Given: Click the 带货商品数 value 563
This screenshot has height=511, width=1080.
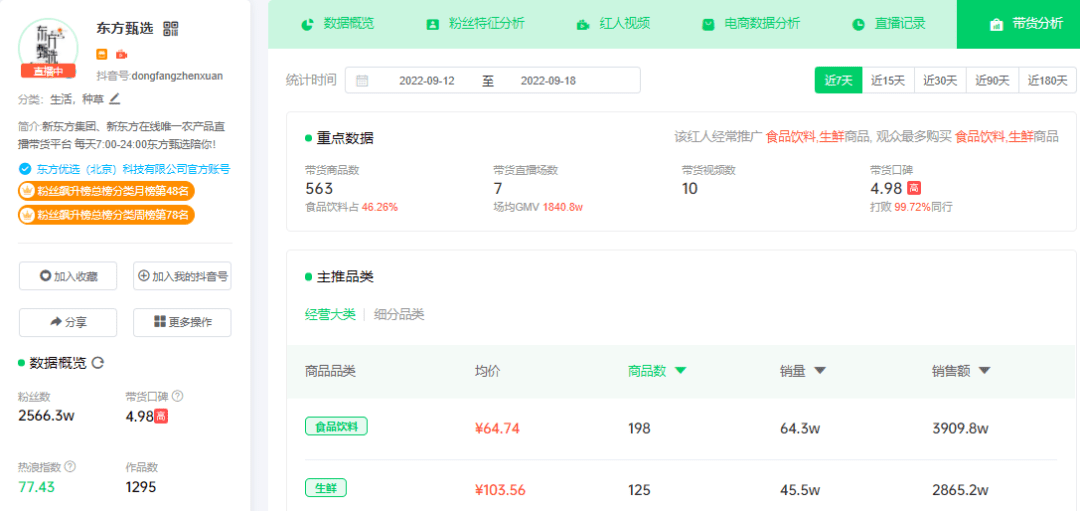Looking at the screenshot, I should (319, 189).
